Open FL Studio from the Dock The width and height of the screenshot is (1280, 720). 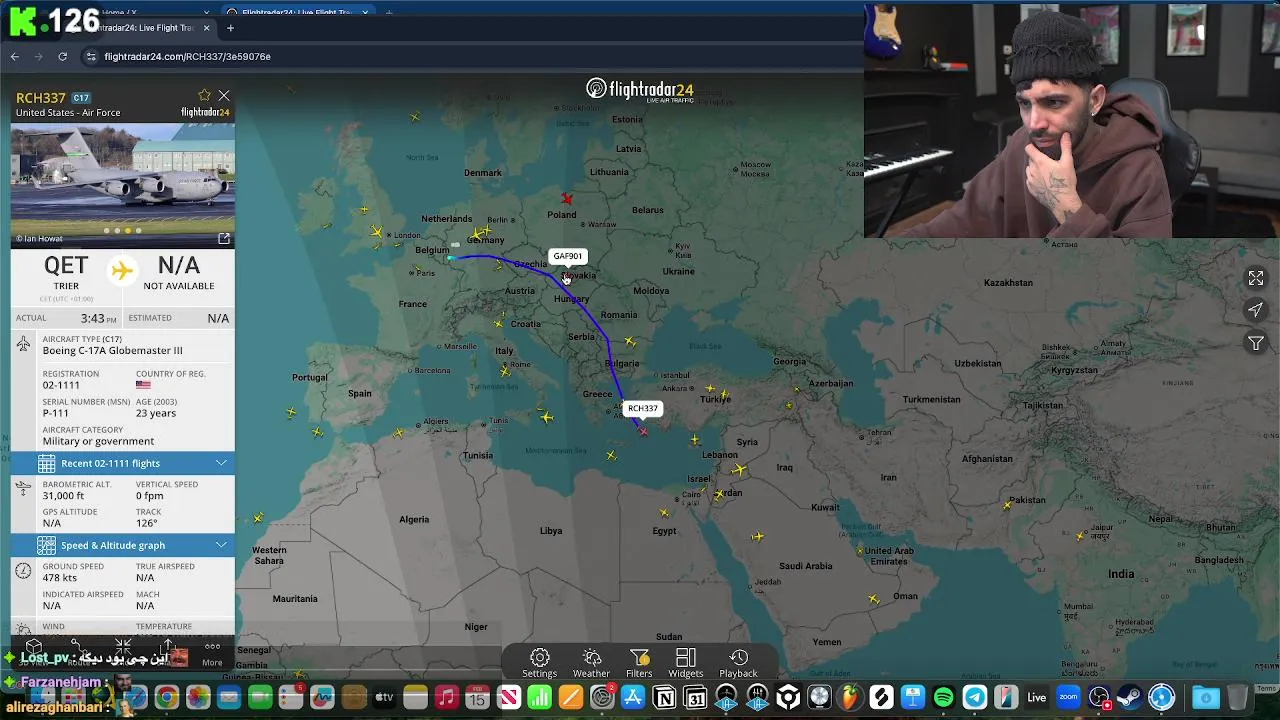click(x=850, y=698)
